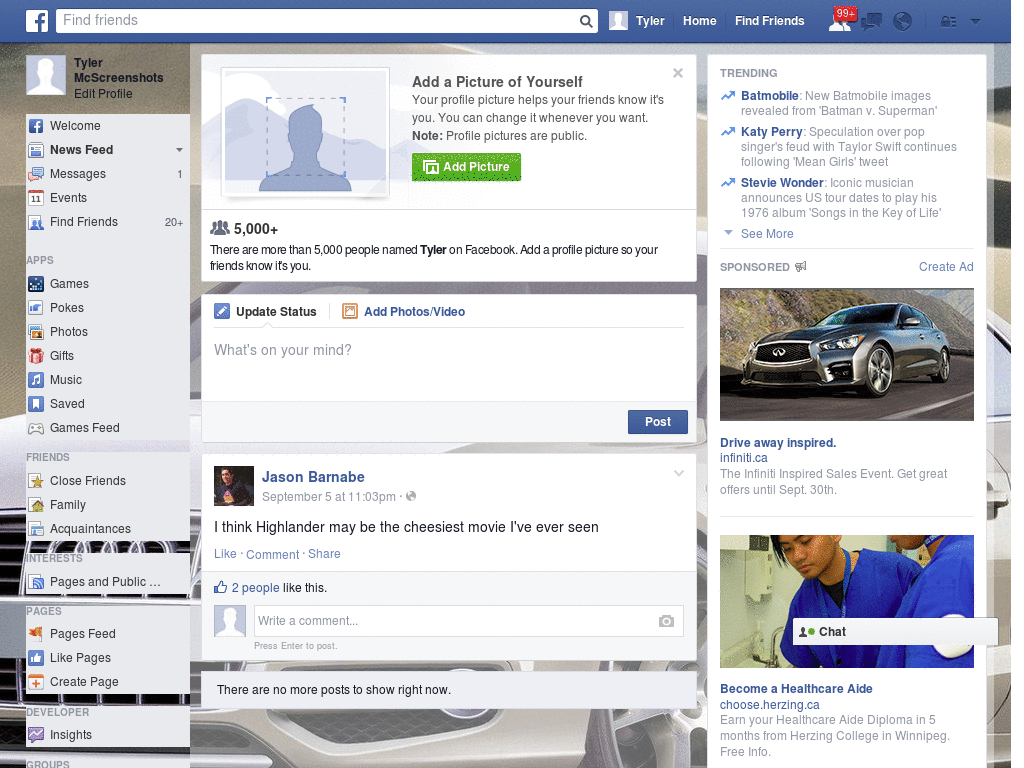
Task: Click the Acquaintances list icon
Action: [x=36, y=529]
